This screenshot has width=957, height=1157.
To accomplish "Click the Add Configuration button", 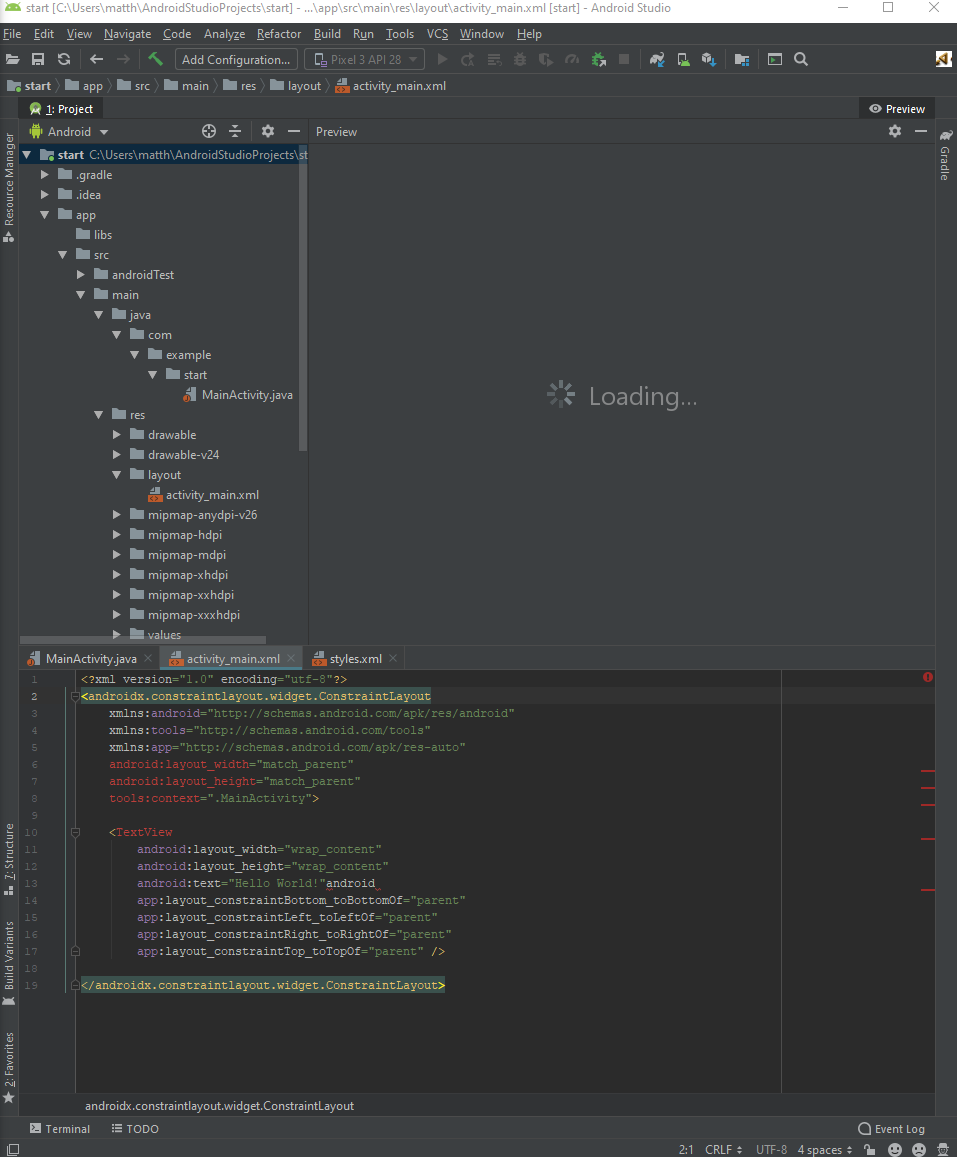I will (x=237, y=60).
